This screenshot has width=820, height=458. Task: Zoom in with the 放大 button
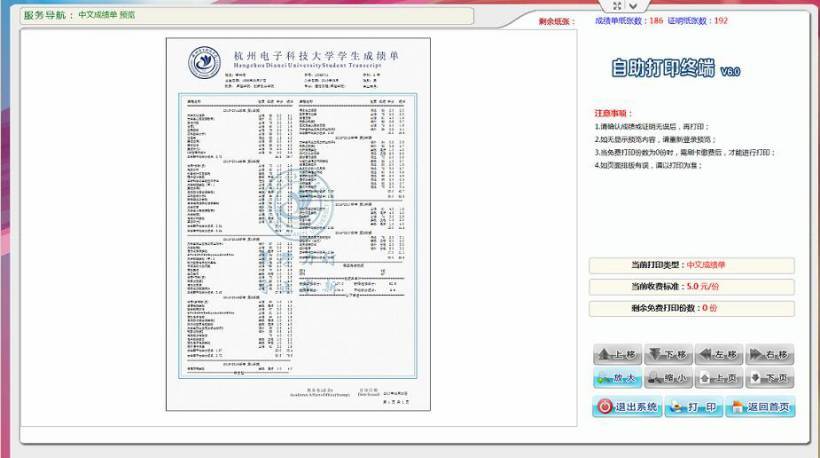tap(618, 378)
